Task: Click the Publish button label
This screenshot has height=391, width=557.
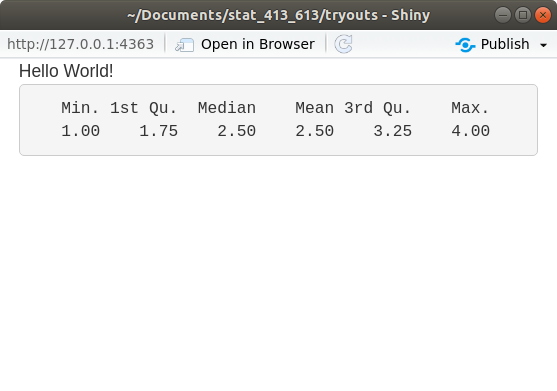Action: pyautogui.click(x=505, y=44)
